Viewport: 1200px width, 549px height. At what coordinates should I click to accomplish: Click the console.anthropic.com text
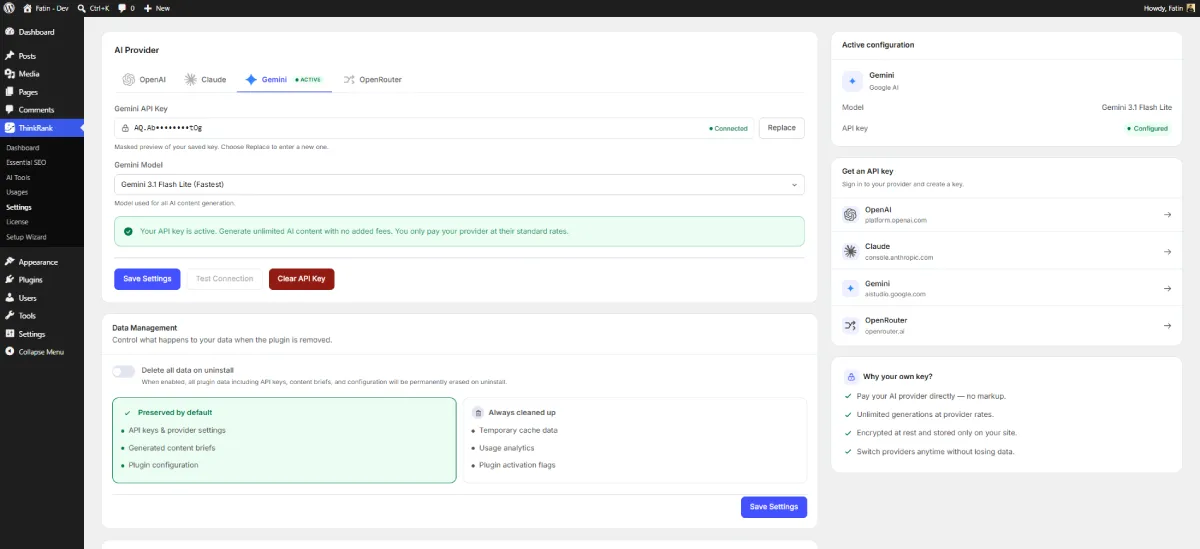(x=899, y=257)
